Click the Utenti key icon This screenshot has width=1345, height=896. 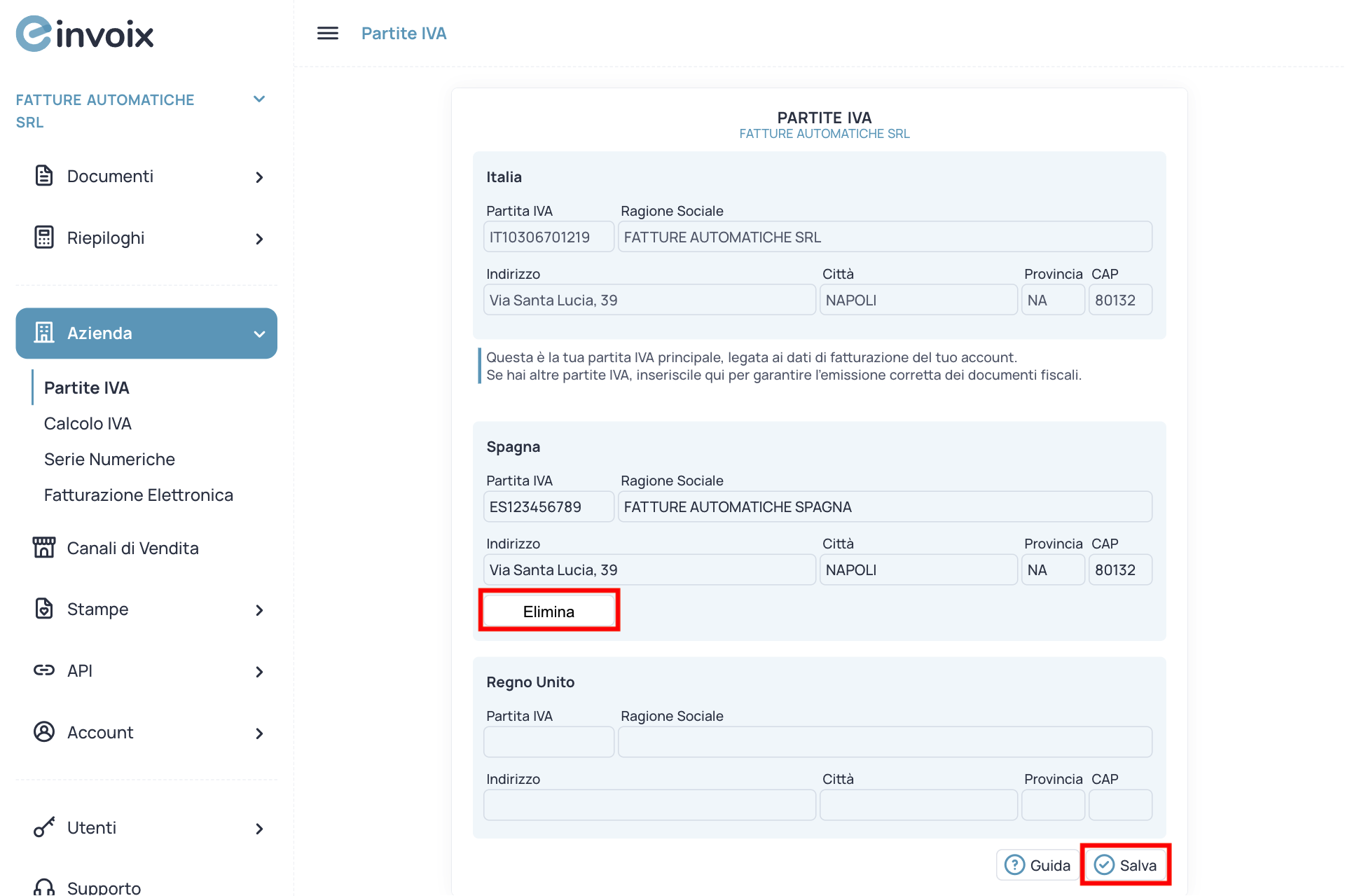click(43, 827)
